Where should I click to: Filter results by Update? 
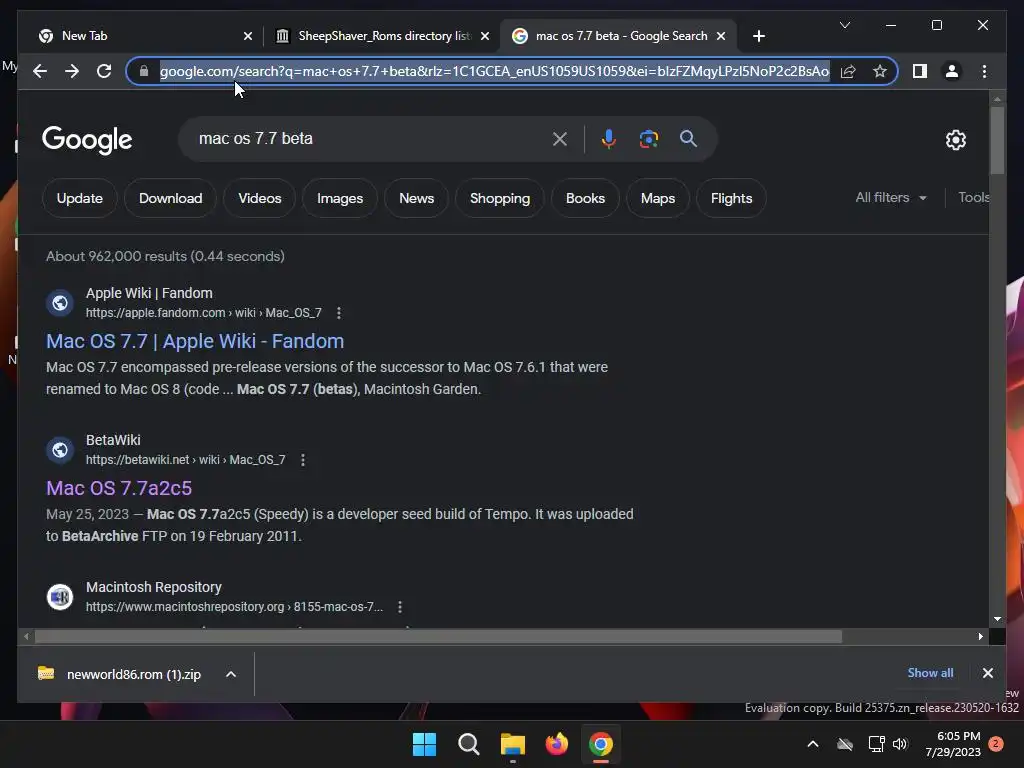[80, 198]
